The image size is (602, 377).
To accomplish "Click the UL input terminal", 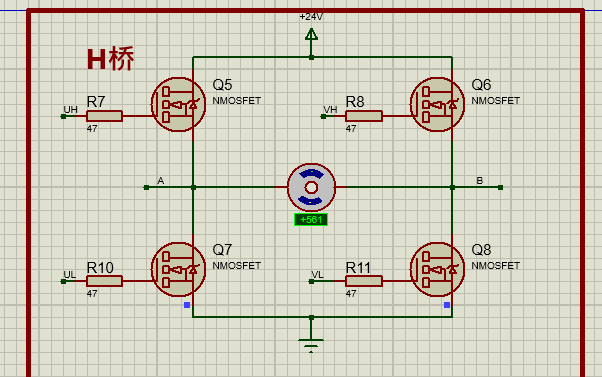I will (63, 281).
